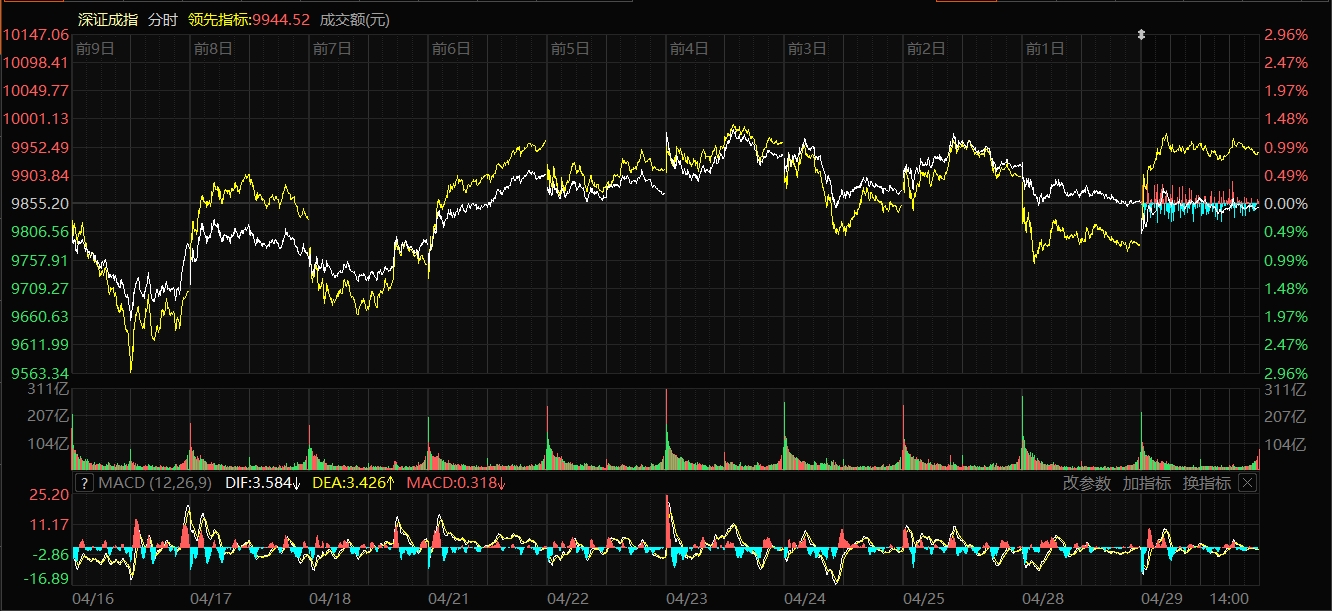Select the 前1日 day marker
Viewport: 1332px width, 611px height.
1045,48
